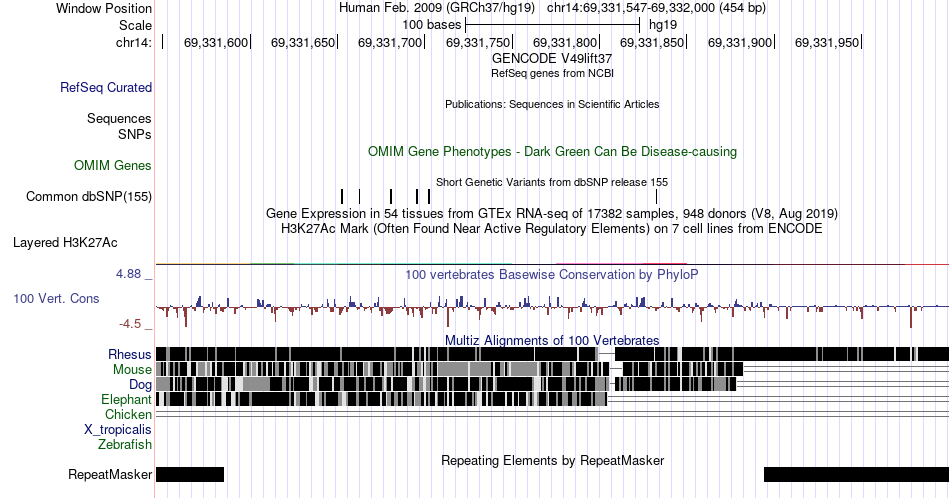950x498 pixels.
Task: Click Short Genetic Variants from dbSNP title
Action: coord(552,182)
